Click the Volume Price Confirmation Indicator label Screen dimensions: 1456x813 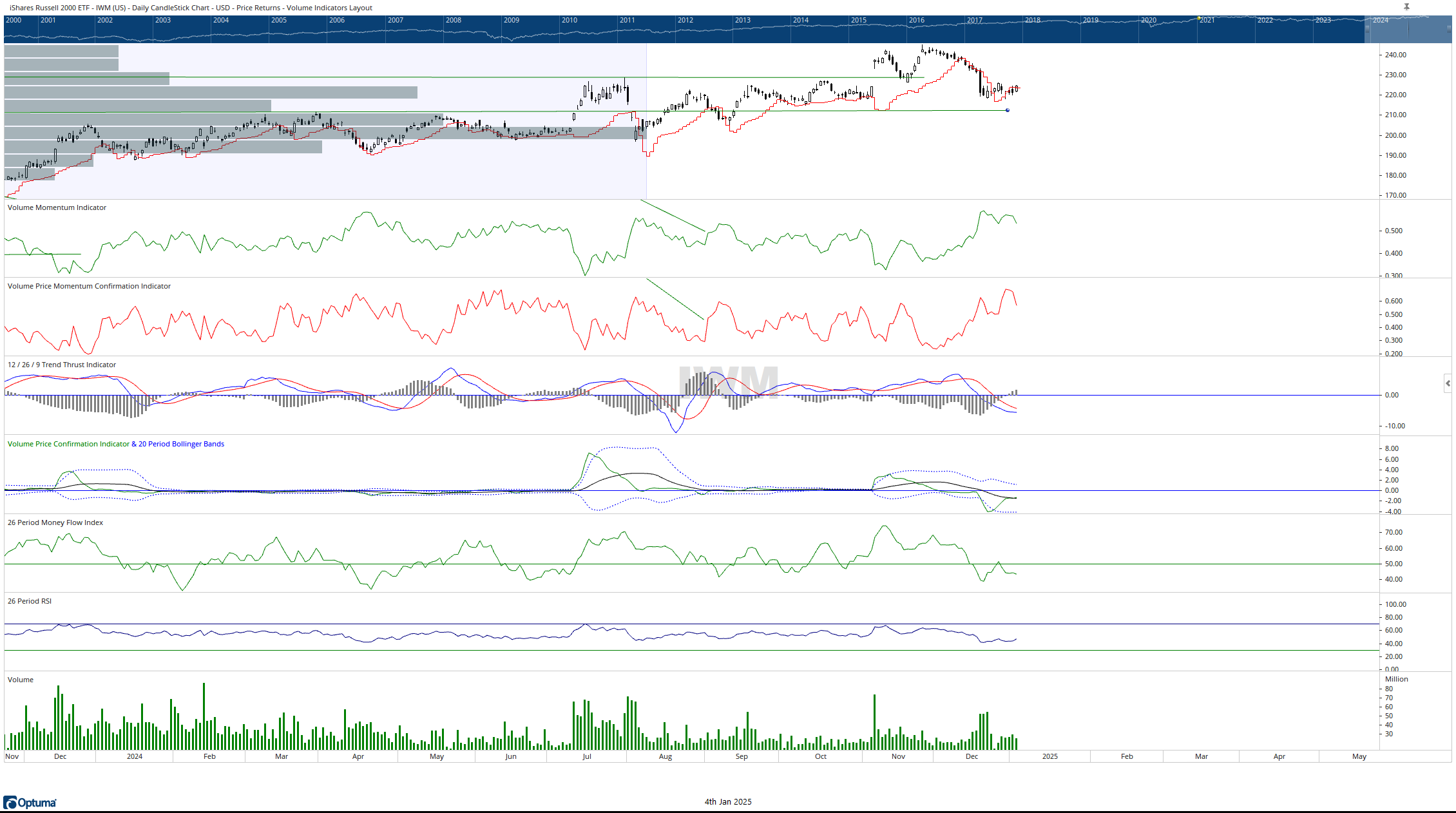pyautogui.click(x=68, y=444)
